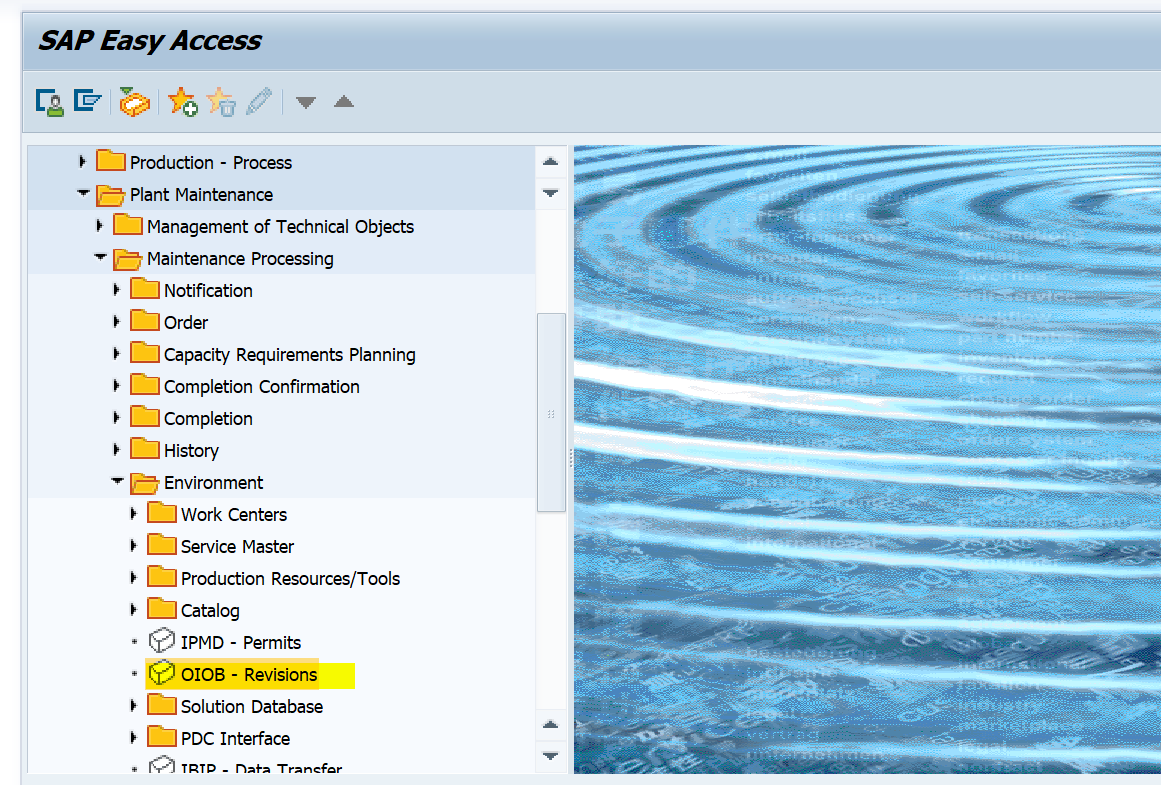Expand the Completion node arrow

(116, 417)
